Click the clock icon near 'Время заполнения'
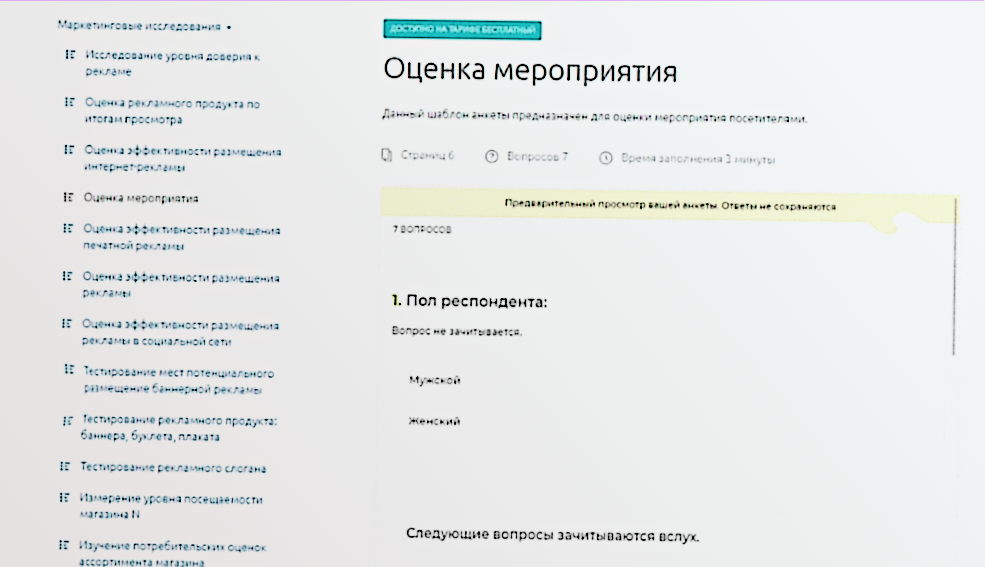Screen dimensions: 985x567 tap(606, 158)
